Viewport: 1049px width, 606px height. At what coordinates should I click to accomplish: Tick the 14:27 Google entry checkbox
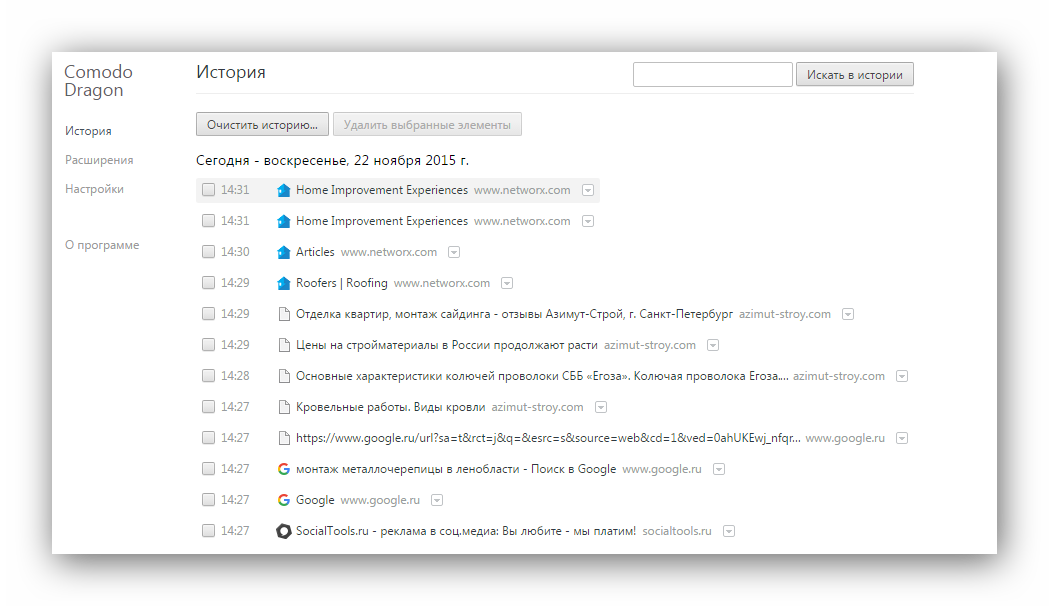point(209,500)
